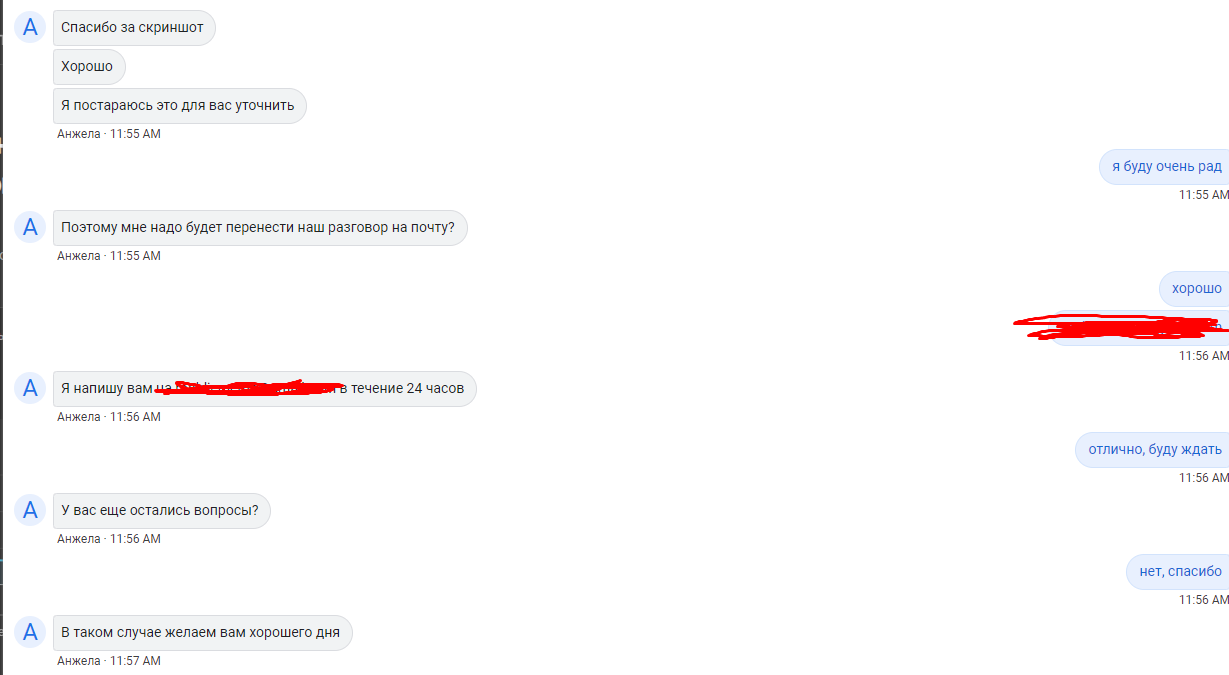Click avatar beside 'Я напишу вам' message
1229x675 pixels.
30,388
